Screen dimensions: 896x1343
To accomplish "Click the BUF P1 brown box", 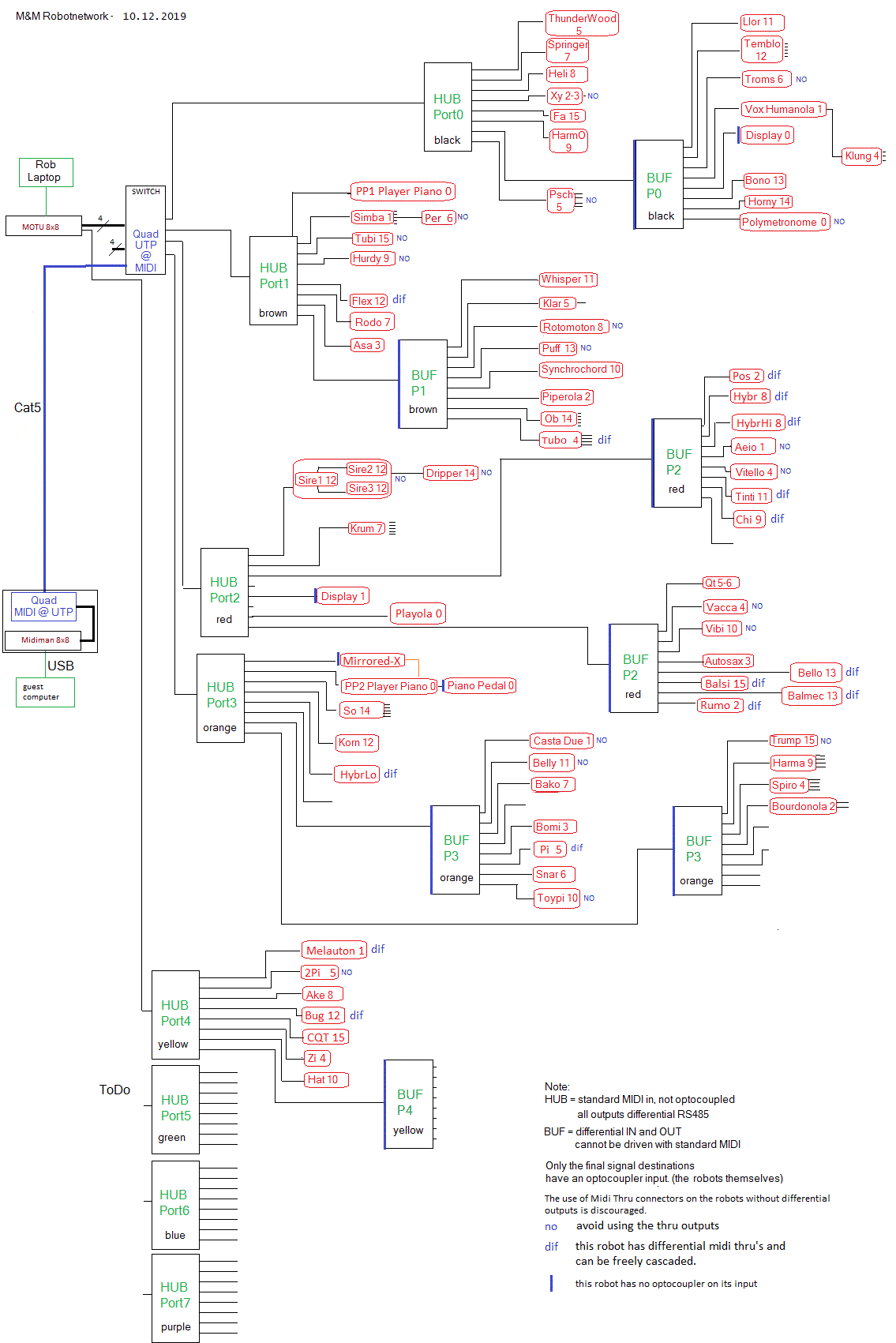I will (423, 384).
